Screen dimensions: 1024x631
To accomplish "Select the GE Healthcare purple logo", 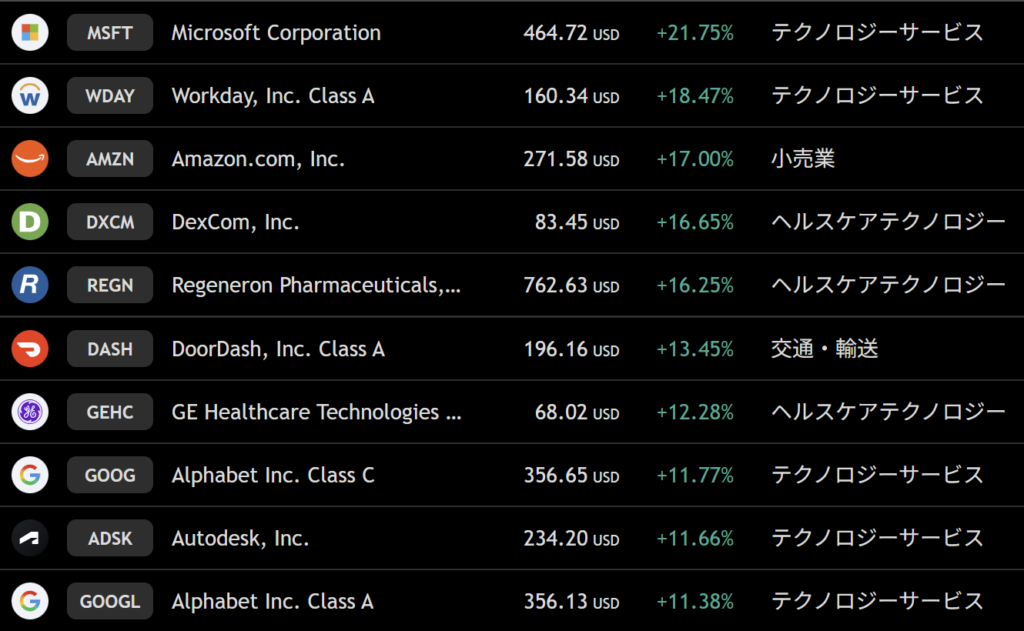I will tap(30, 412).
